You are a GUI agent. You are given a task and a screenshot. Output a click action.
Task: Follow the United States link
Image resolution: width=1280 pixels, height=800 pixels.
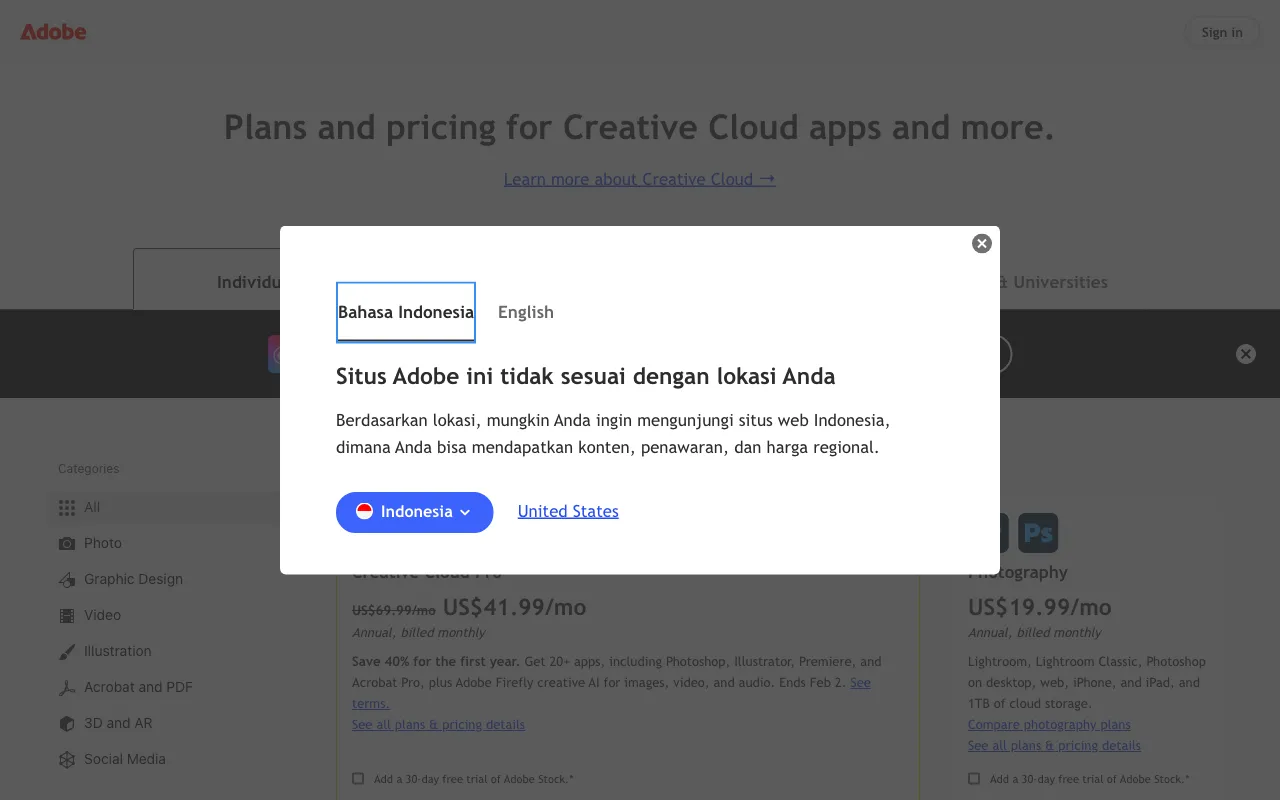point(568,511)
